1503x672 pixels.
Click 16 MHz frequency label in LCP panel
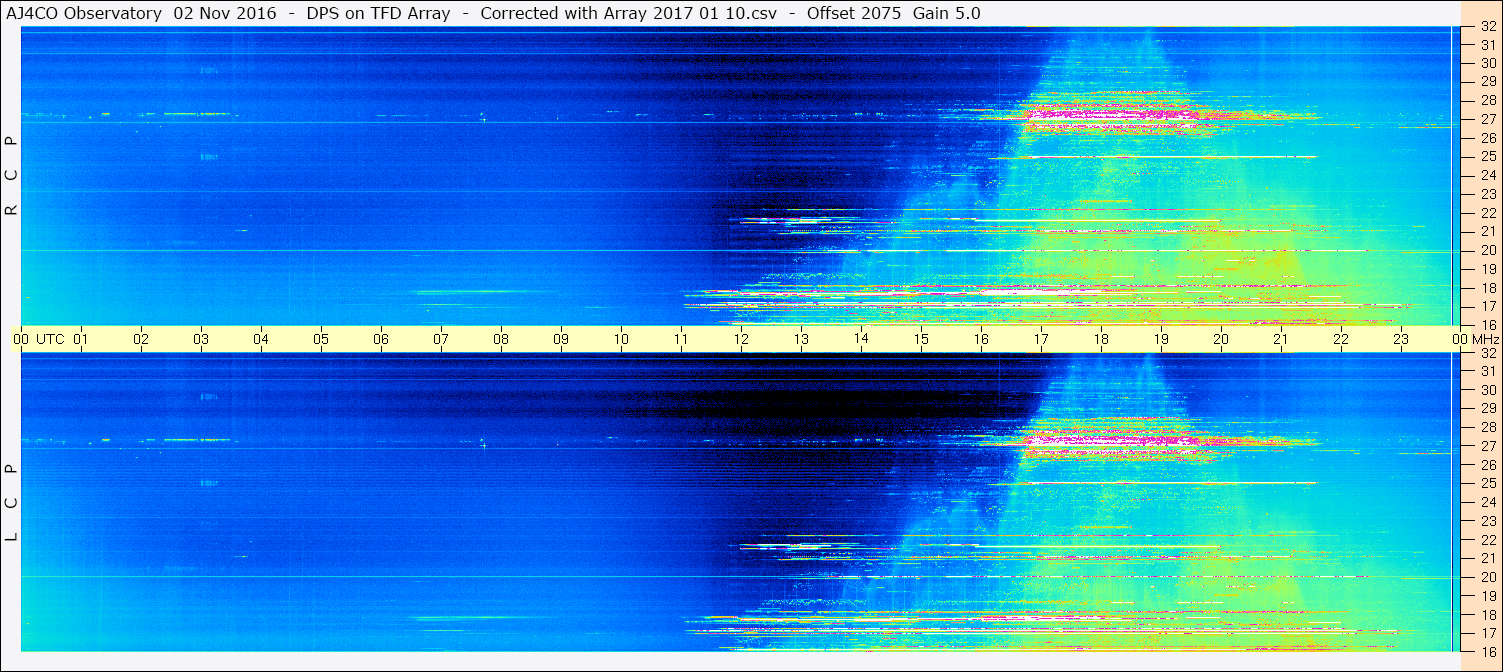click(x=1488, y=651)
